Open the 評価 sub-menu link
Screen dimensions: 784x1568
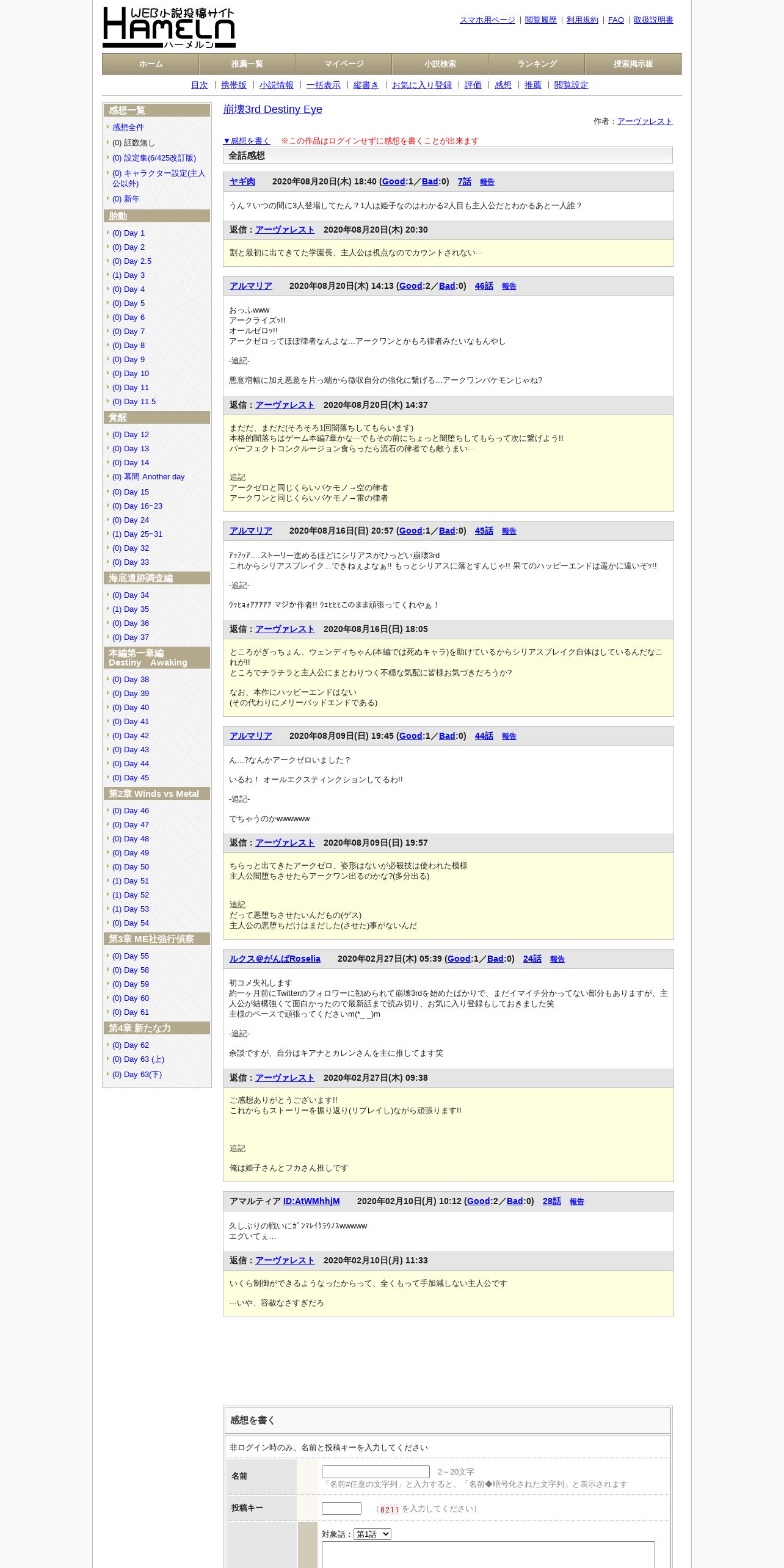point(473,85)
